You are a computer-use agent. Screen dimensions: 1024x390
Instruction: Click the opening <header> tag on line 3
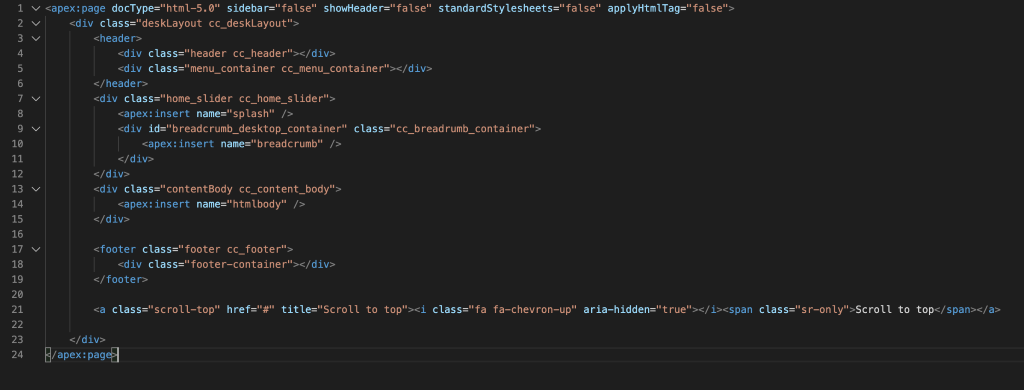coord(118,39)
